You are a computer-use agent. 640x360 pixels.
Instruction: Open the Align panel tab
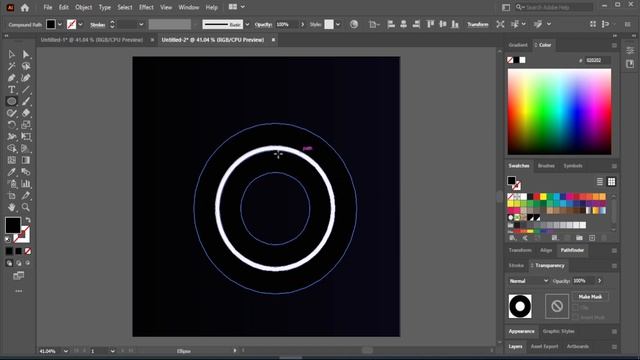(x=546, y=250)
